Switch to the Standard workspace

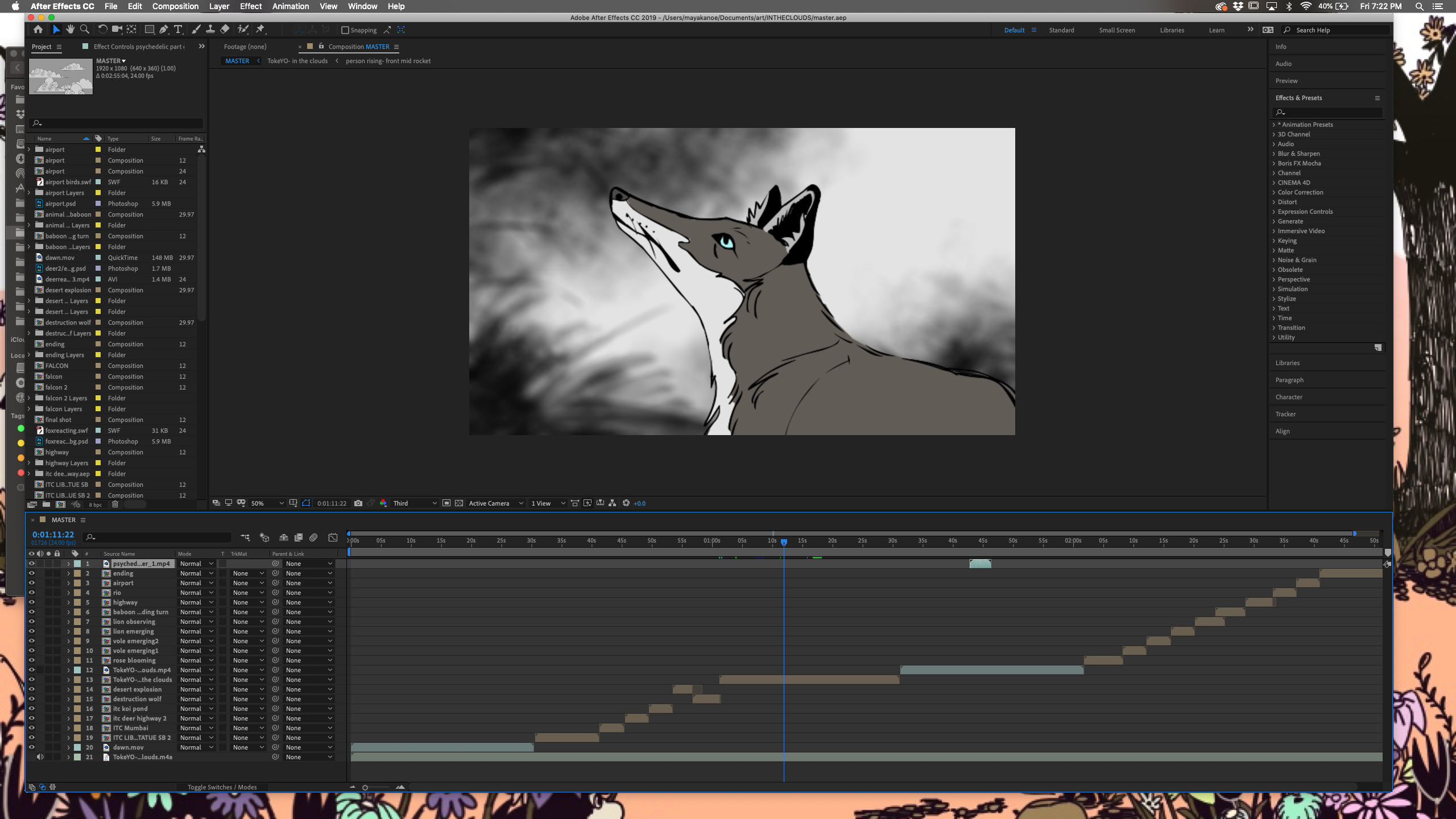tap(1061, 30)
